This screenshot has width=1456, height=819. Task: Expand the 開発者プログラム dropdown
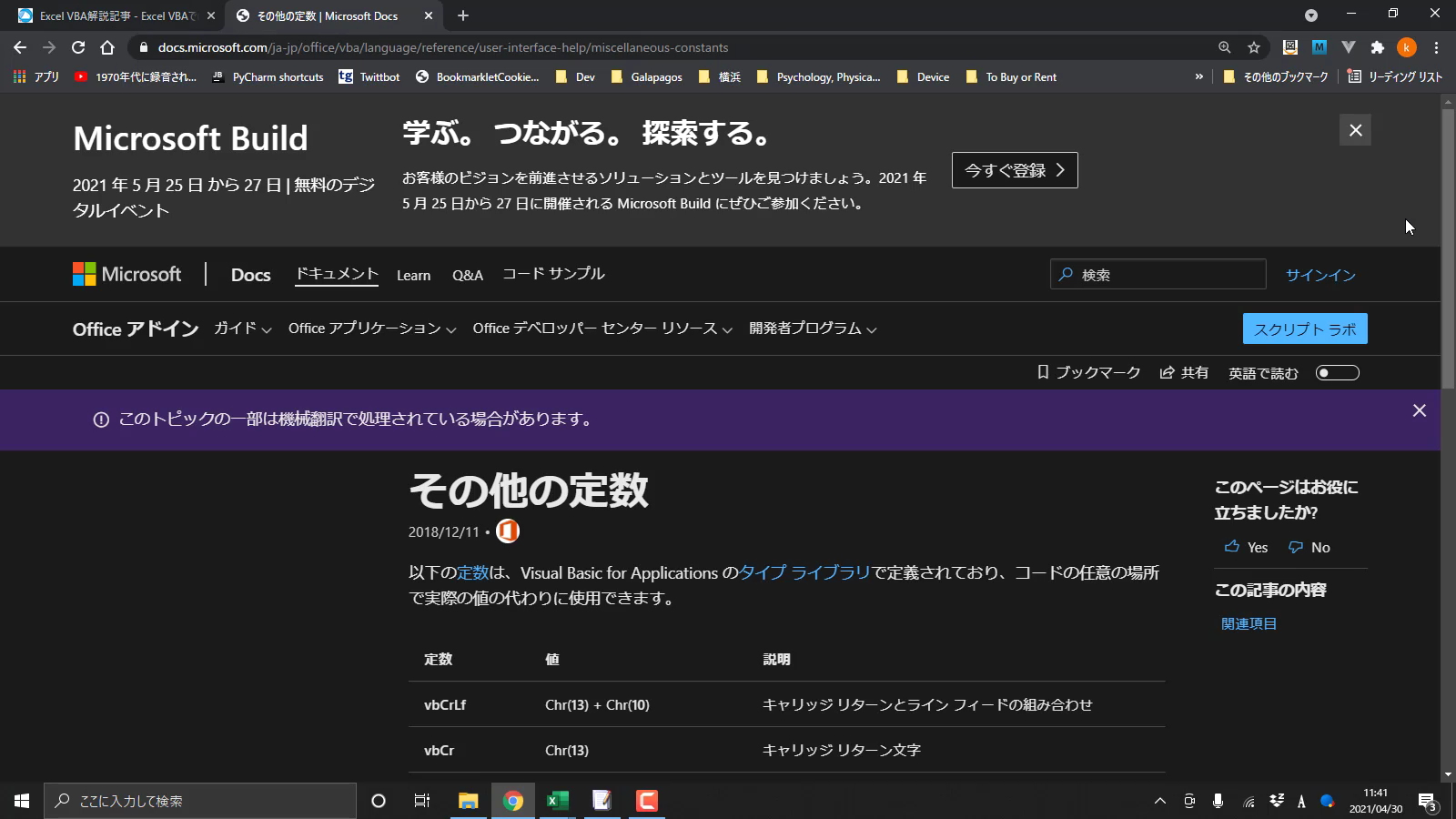812,329
